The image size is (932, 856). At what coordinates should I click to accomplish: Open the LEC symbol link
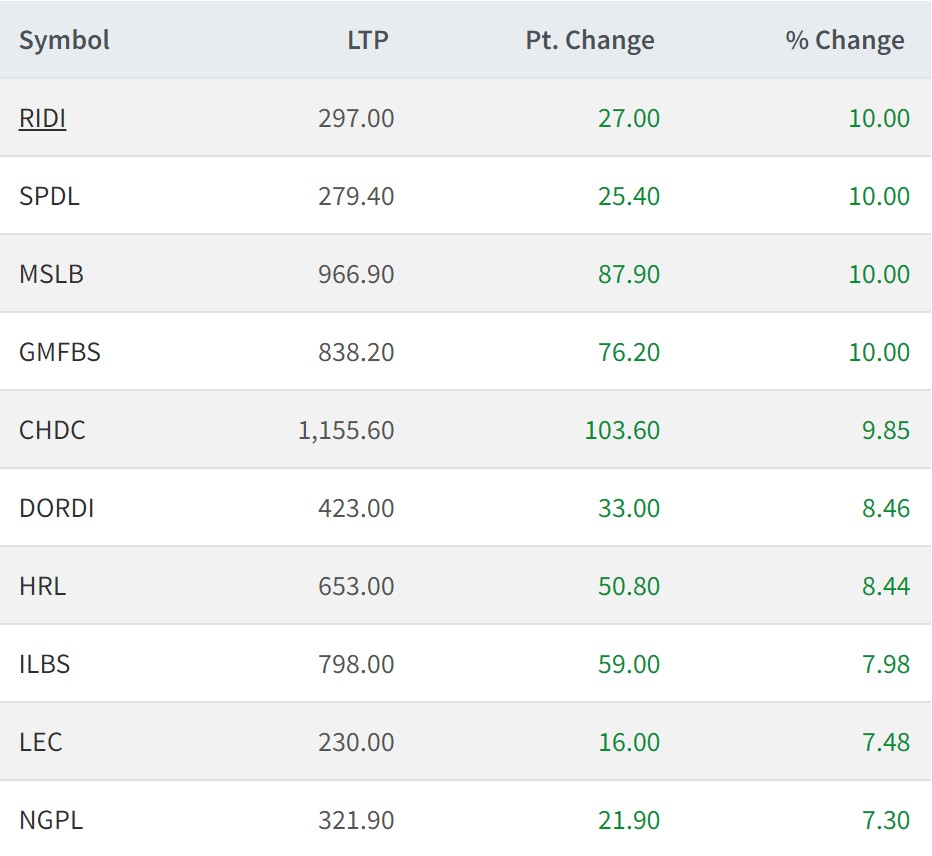[40, 742]
